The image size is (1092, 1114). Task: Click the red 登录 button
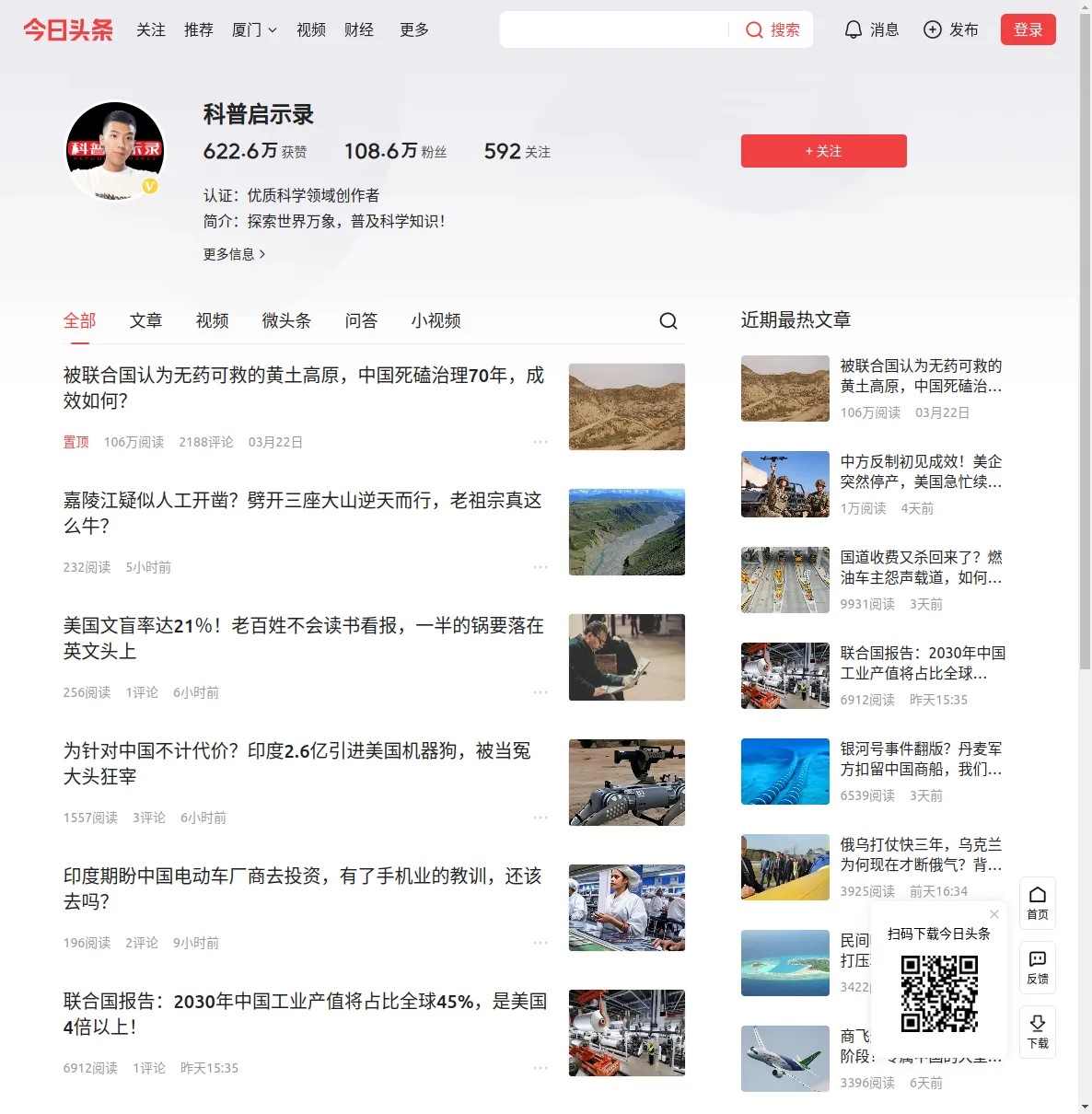coord(1028,29)
